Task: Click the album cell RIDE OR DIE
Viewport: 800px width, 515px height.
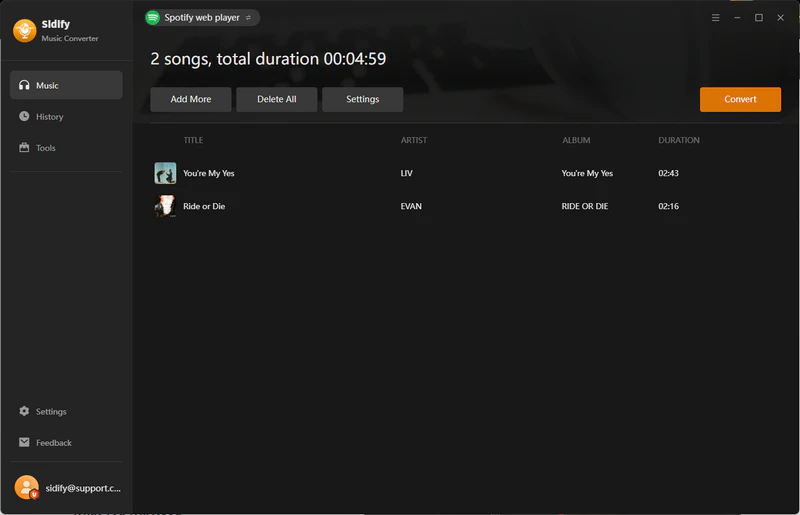Action: click(585, 206)
